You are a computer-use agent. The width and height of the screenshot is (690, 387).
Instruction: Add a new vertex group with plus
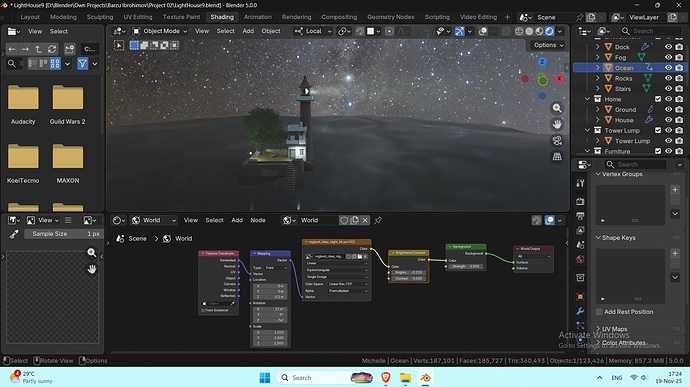[x=675, y=190]
